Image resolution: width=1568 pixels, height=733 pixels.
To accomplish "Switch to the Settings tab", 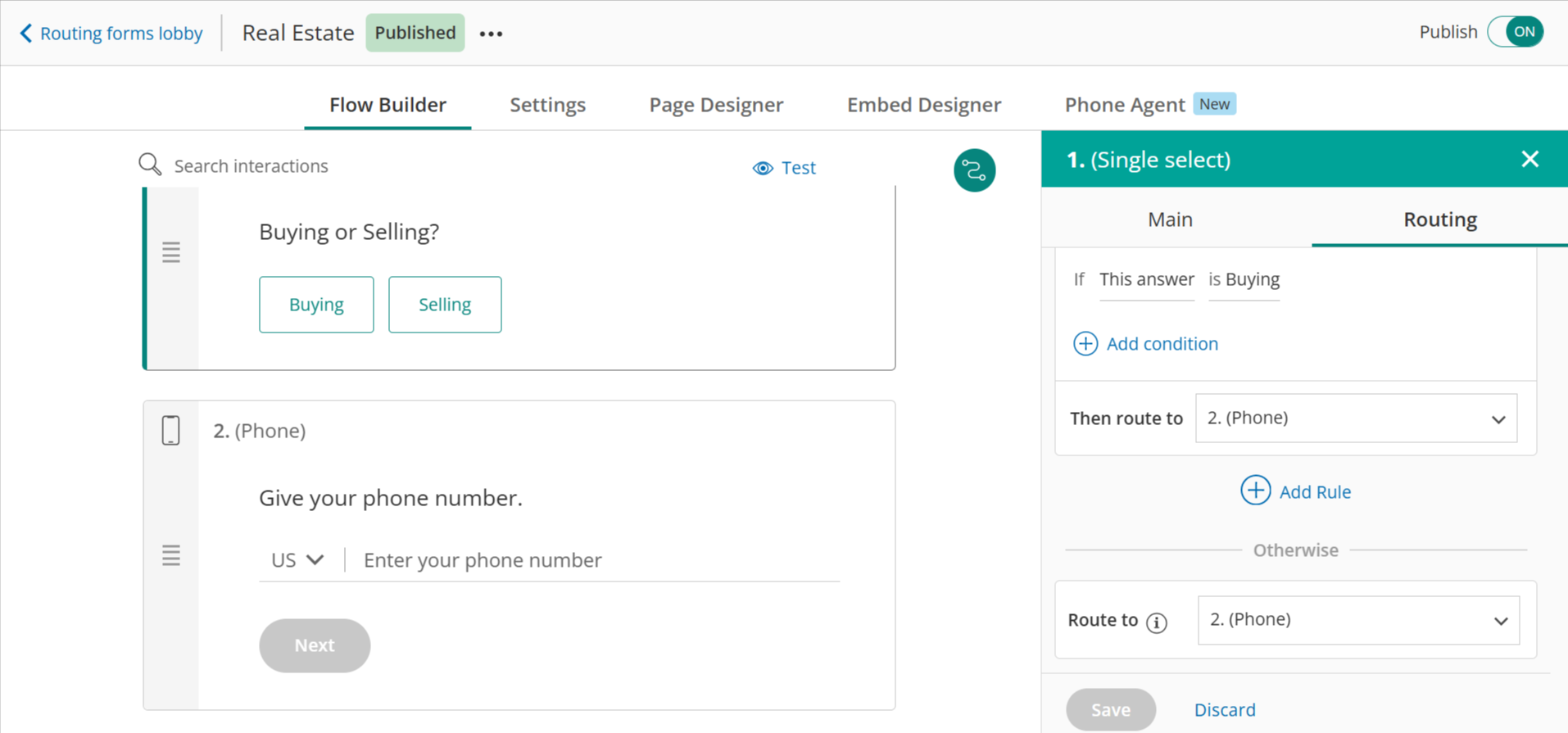I will pyautogui.click(x=547, y=105).
